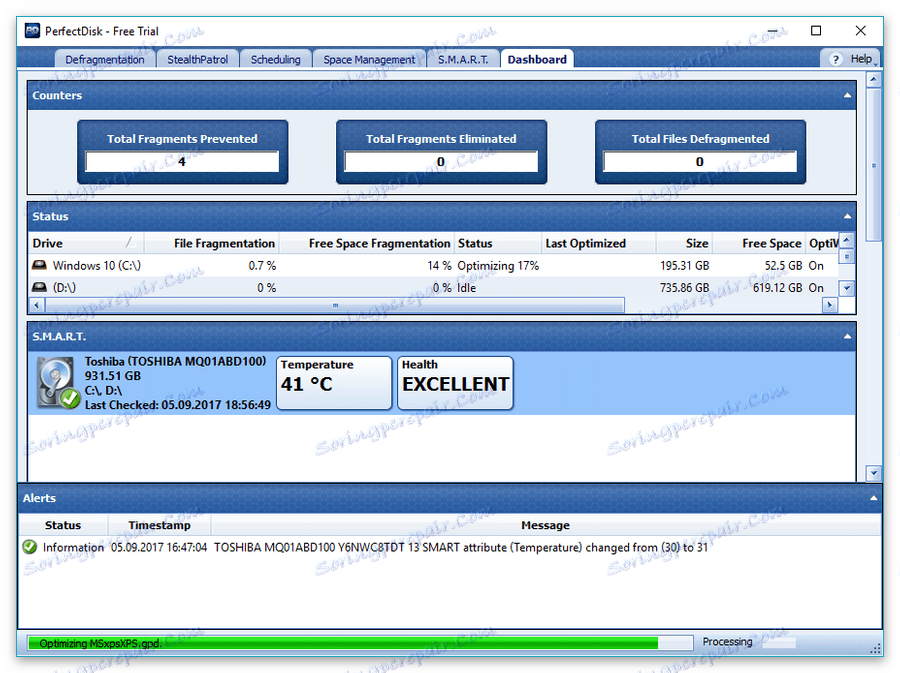900x673 pixels.
Task: Click the Health EXCELLENT tile
Action: click(455, 383)
